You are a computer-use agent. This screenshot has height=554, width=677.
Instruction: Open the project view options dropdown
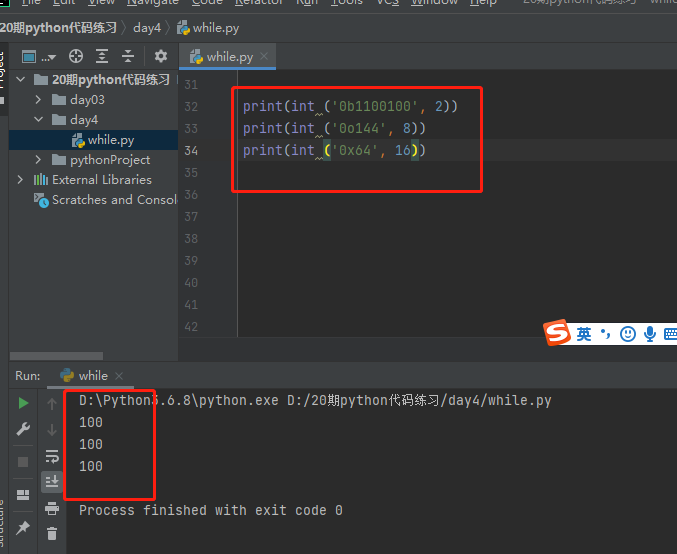tap(39, 57)
